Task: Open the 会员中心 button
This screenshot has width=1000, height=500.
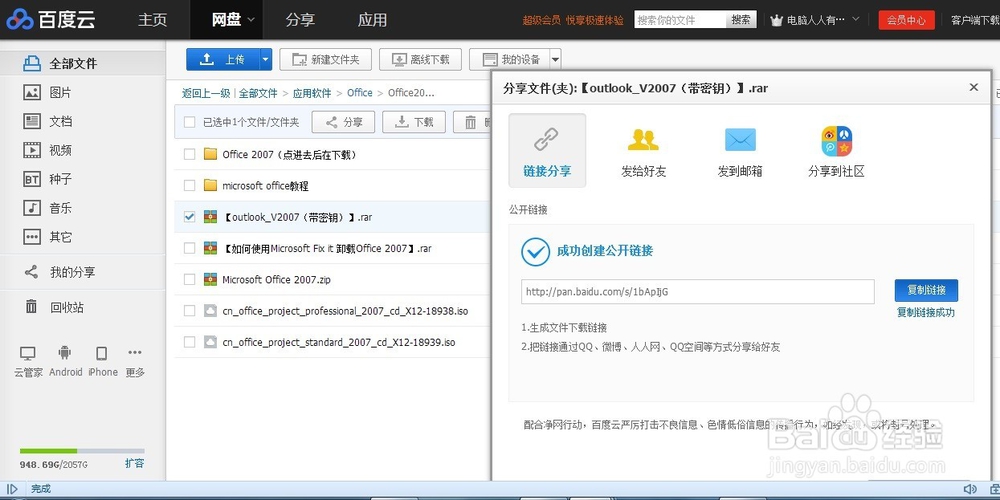Action: (906, 20)
